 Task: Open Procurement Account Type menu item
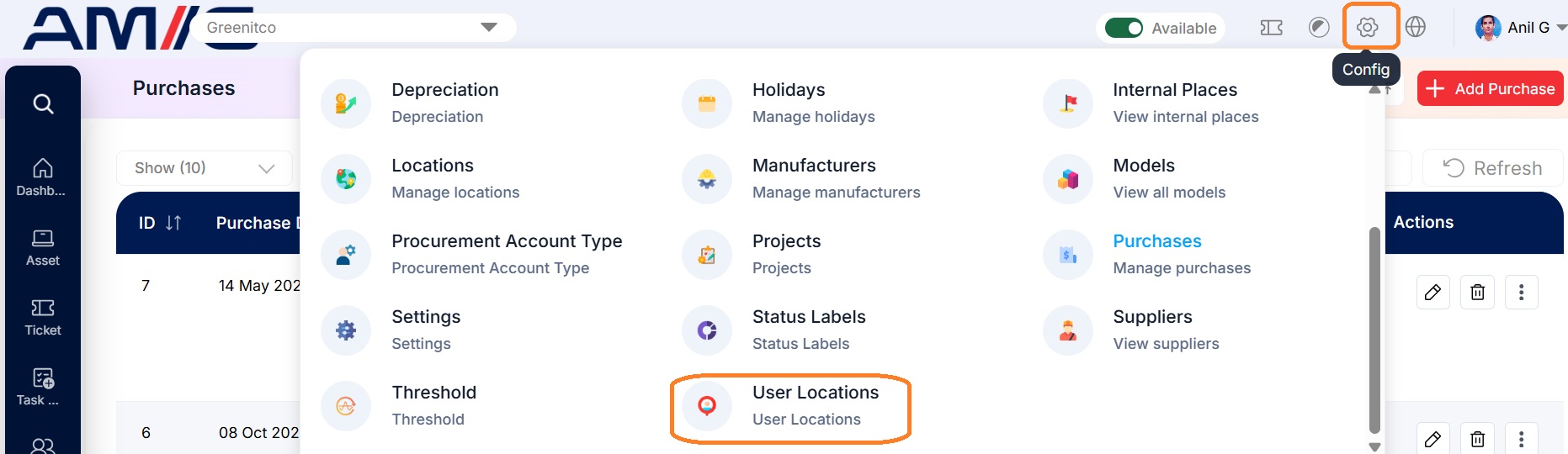(507, 254)
